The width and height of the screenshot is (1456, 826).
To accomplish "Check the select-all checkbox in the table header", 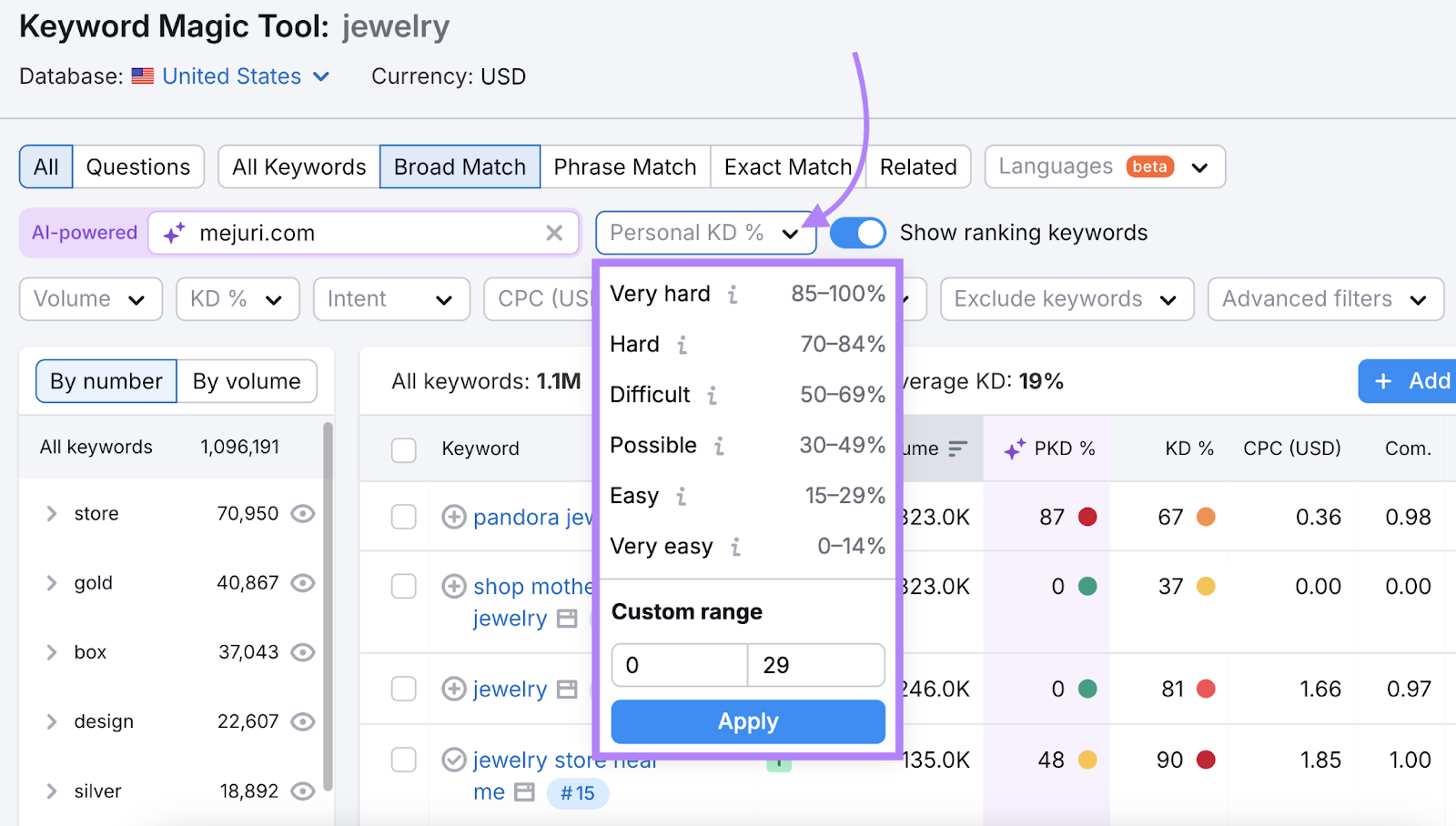I will 404,448.
